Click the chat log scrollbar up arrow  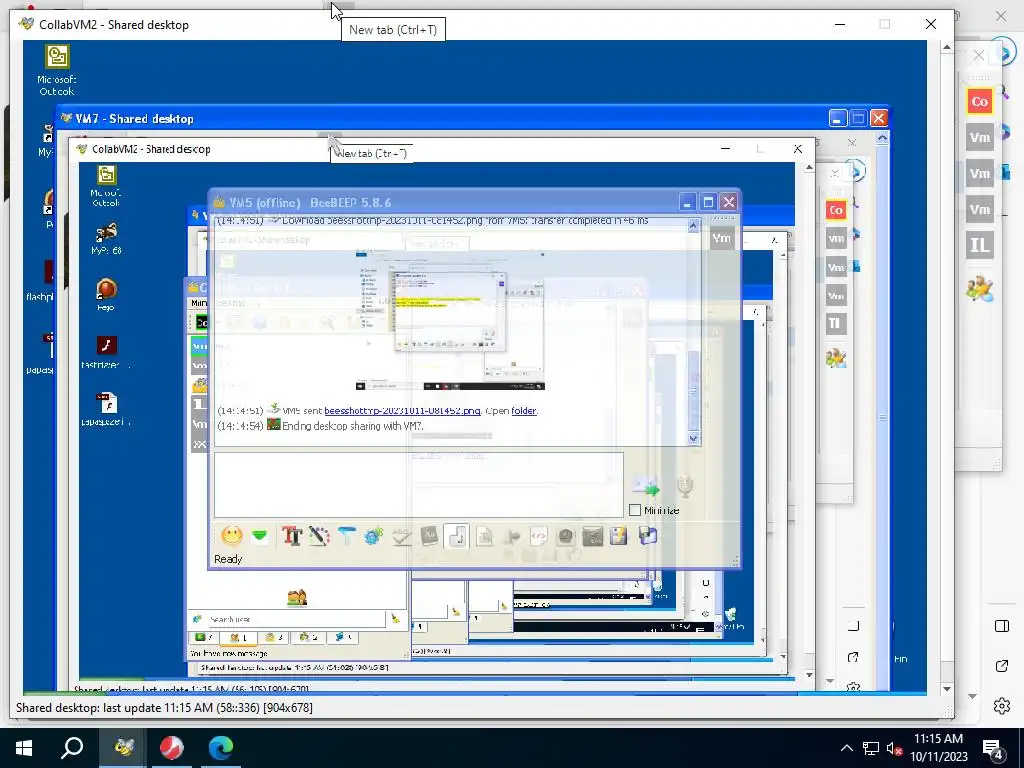click(694, 226)
